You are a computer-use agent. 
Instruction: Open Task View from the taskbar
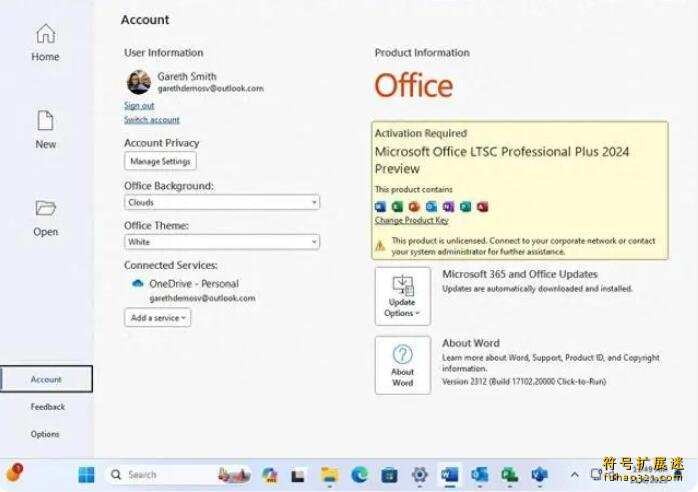click(298, 476)
